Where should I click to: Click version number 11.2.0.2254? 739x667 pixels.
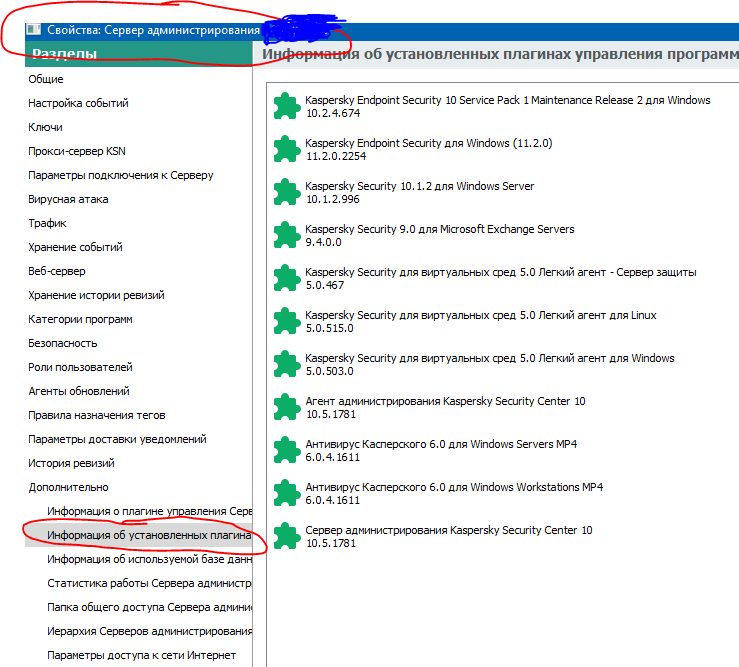pos(336,156)
